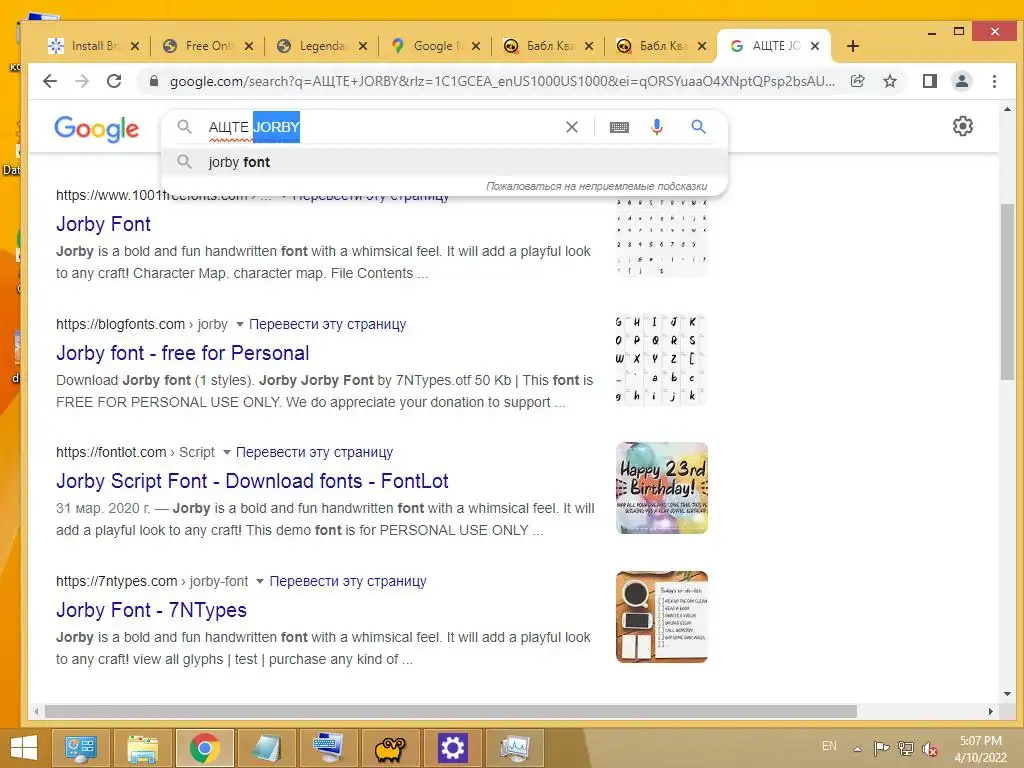Go to the Google homepage logo
The height and width of the screenshot is (768, 1024).
(x=96, y=129)
